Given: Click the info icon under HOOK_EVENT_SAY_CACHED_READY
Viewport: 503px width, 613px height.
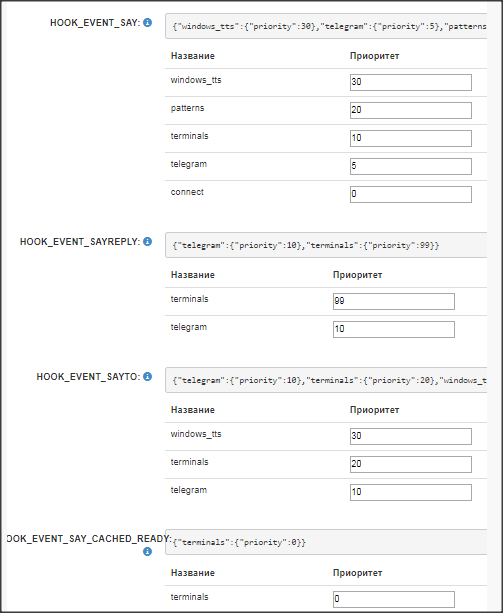Looking at the screenshot, I should [x=147, y=552].
